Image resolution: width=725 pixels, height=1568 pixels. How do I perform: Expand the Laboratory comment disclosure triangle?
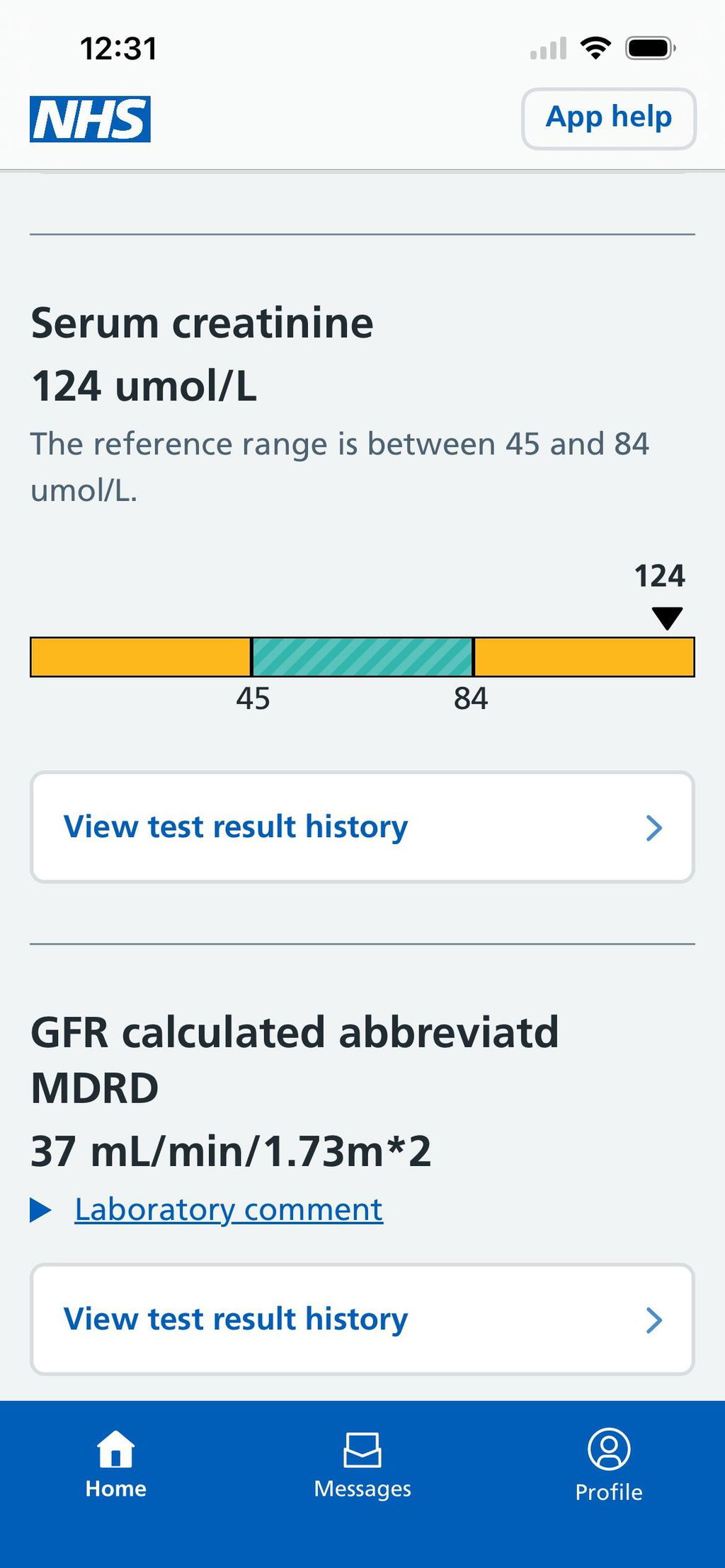[x=41, y=1209]
